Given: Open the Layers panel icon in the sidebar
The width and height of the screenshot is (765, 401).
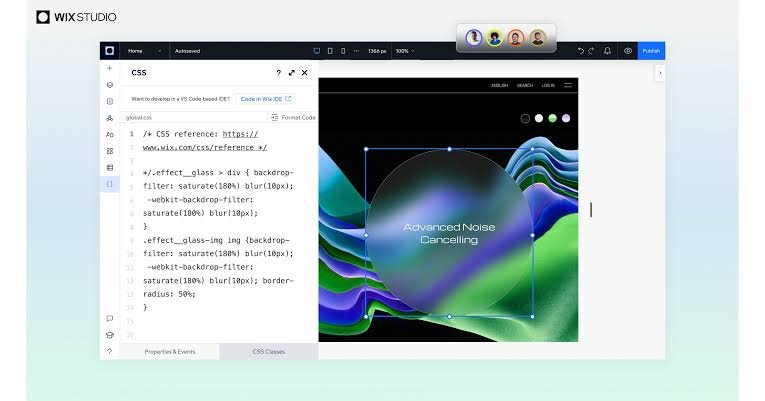Looking at the screenshot, I should pos(110,85).
